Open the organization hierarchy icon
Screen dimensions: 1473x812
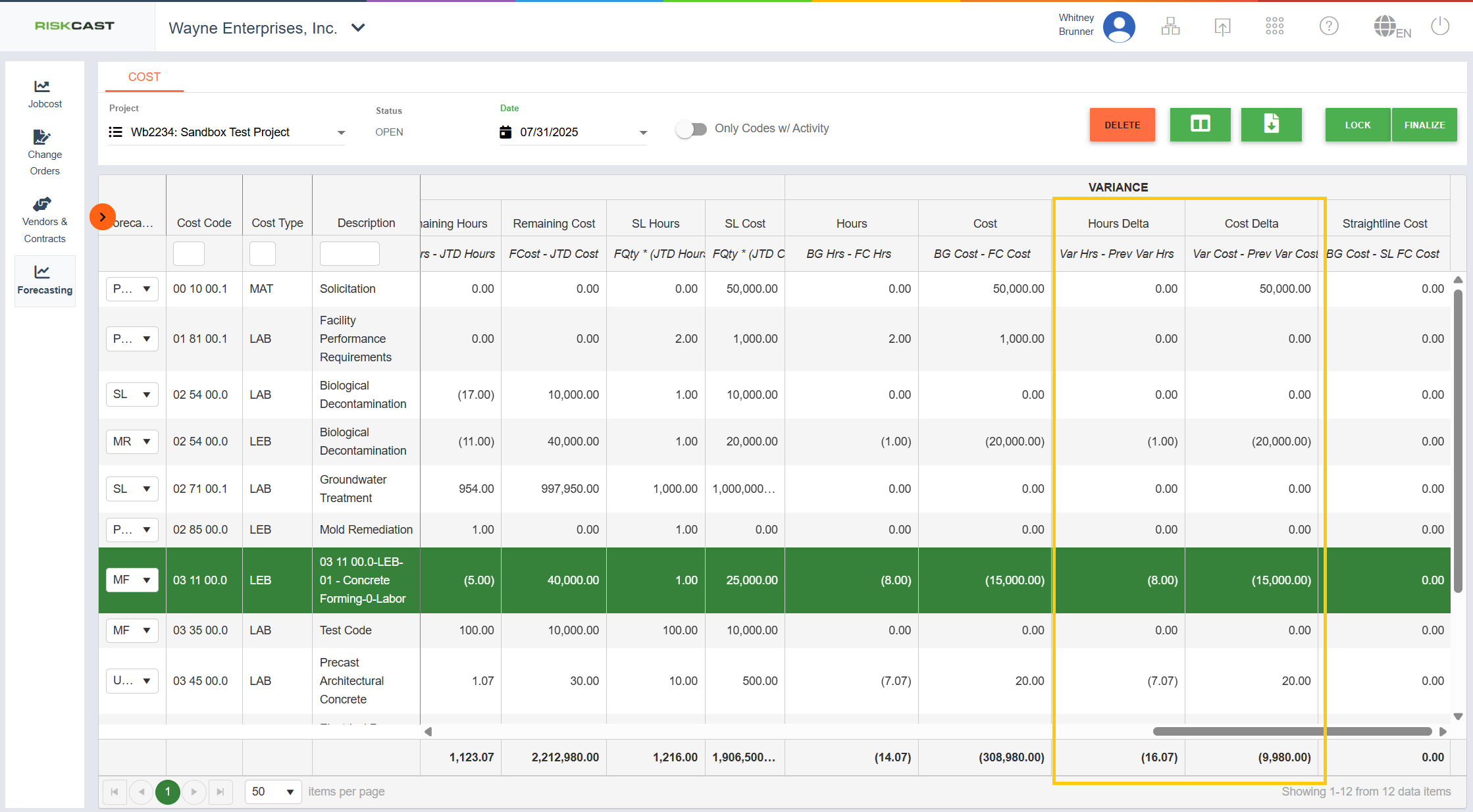point(1170,26)
